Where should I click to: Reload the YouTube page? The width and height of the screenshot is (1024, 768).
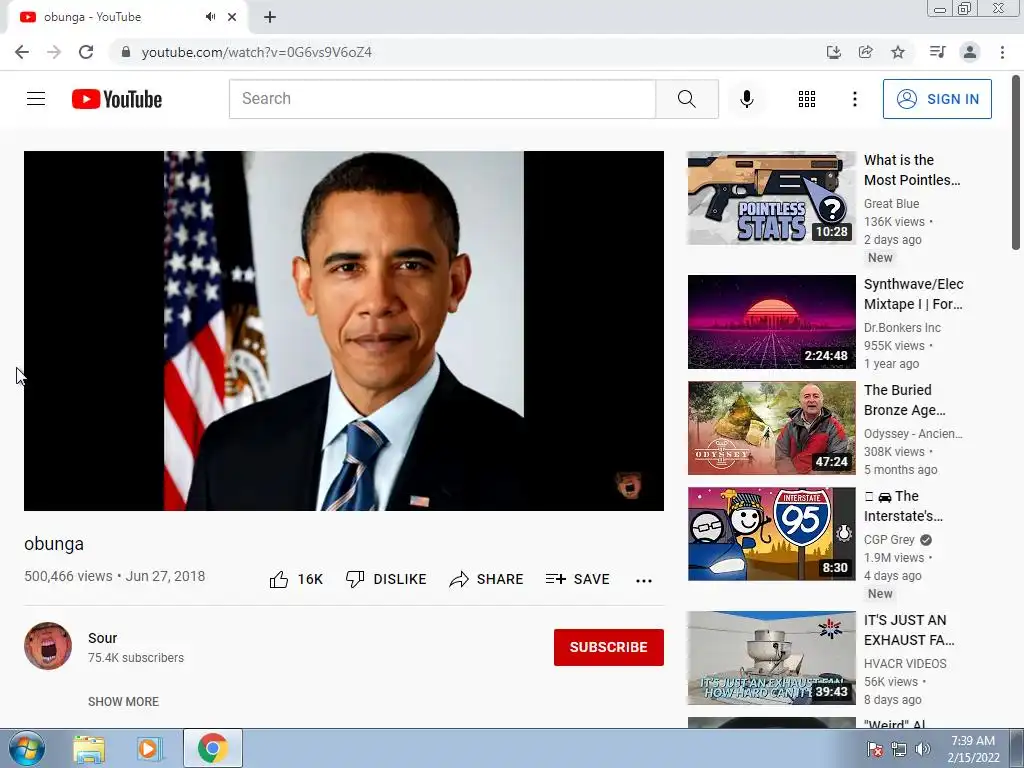point(86,52)
